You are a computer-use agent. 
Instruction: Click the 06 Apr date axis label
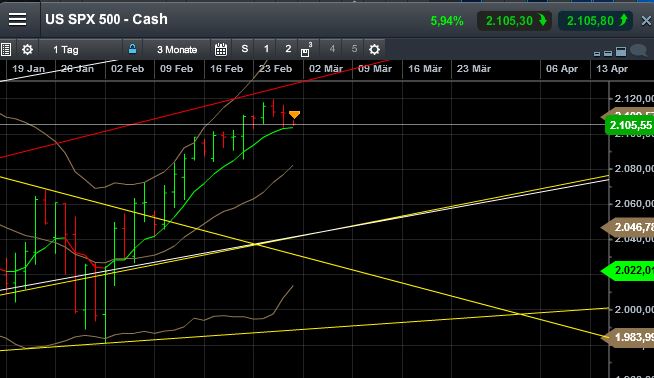point(562,69)
